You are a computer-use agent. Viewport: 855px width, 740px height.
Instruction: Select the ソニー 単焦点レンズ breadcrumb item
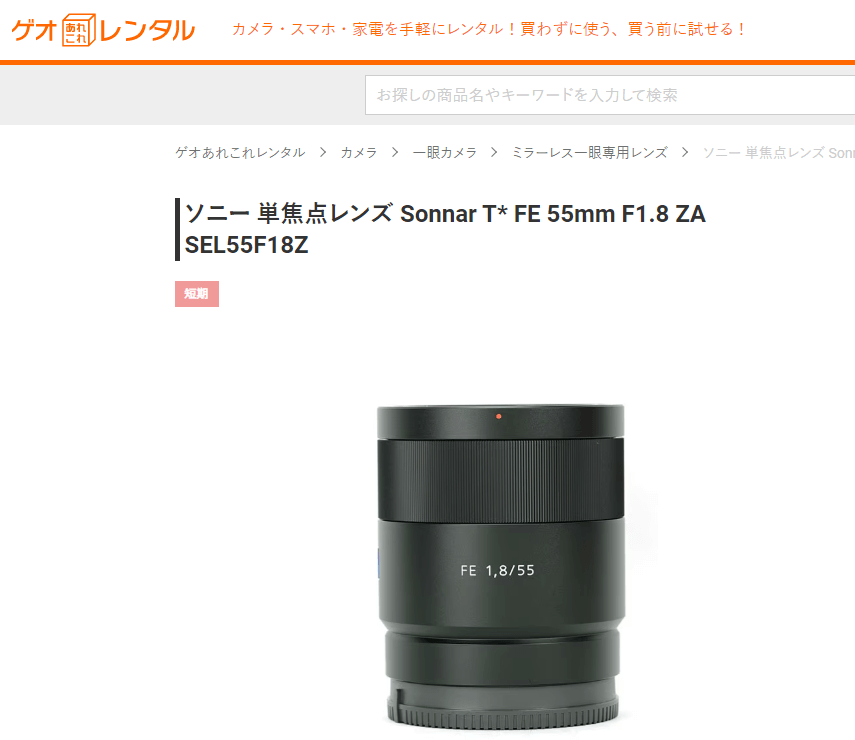tap(779, 153)
